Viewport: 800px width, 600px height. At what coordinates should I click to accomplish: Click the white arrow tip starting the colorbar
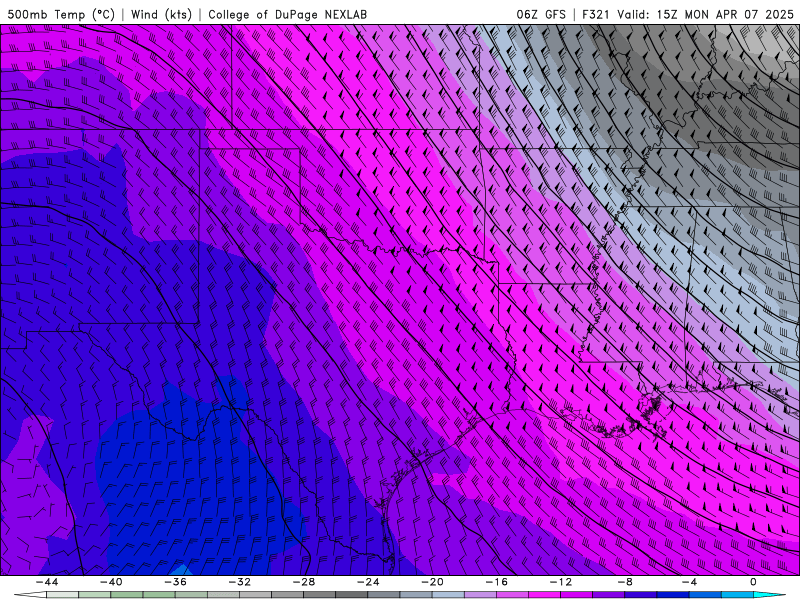pos(31,595)
